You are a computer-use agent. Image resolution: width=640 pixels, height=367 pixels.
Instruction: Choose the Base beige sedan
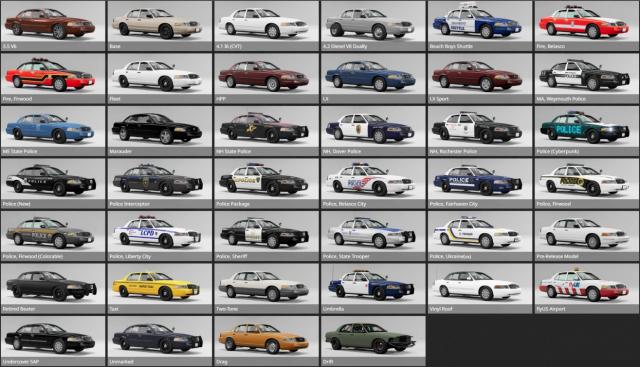pyautogui.click(x=159, y=26)
